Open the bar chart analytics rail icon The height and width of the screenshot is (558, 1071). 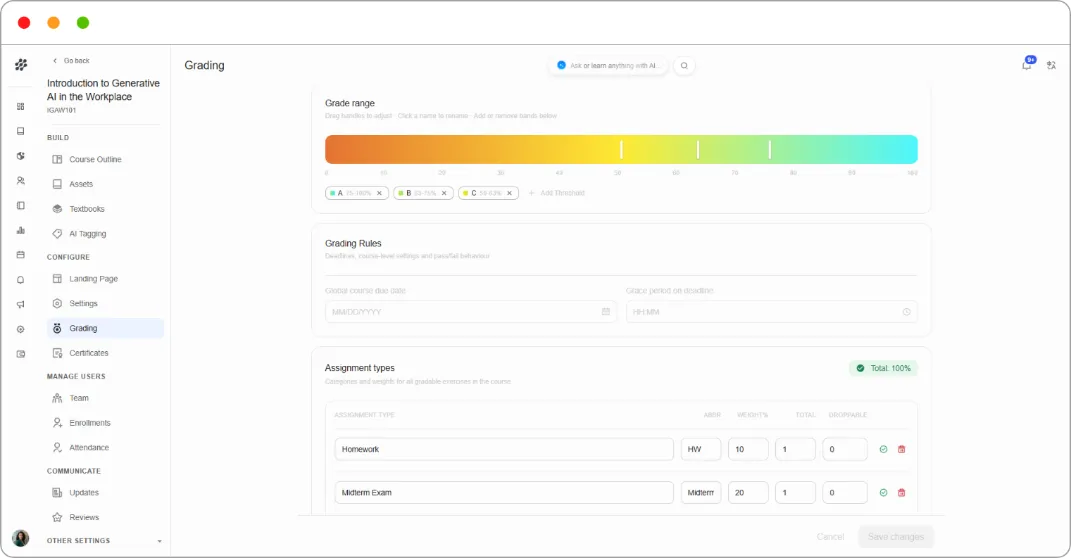click(x=20, y=230)
